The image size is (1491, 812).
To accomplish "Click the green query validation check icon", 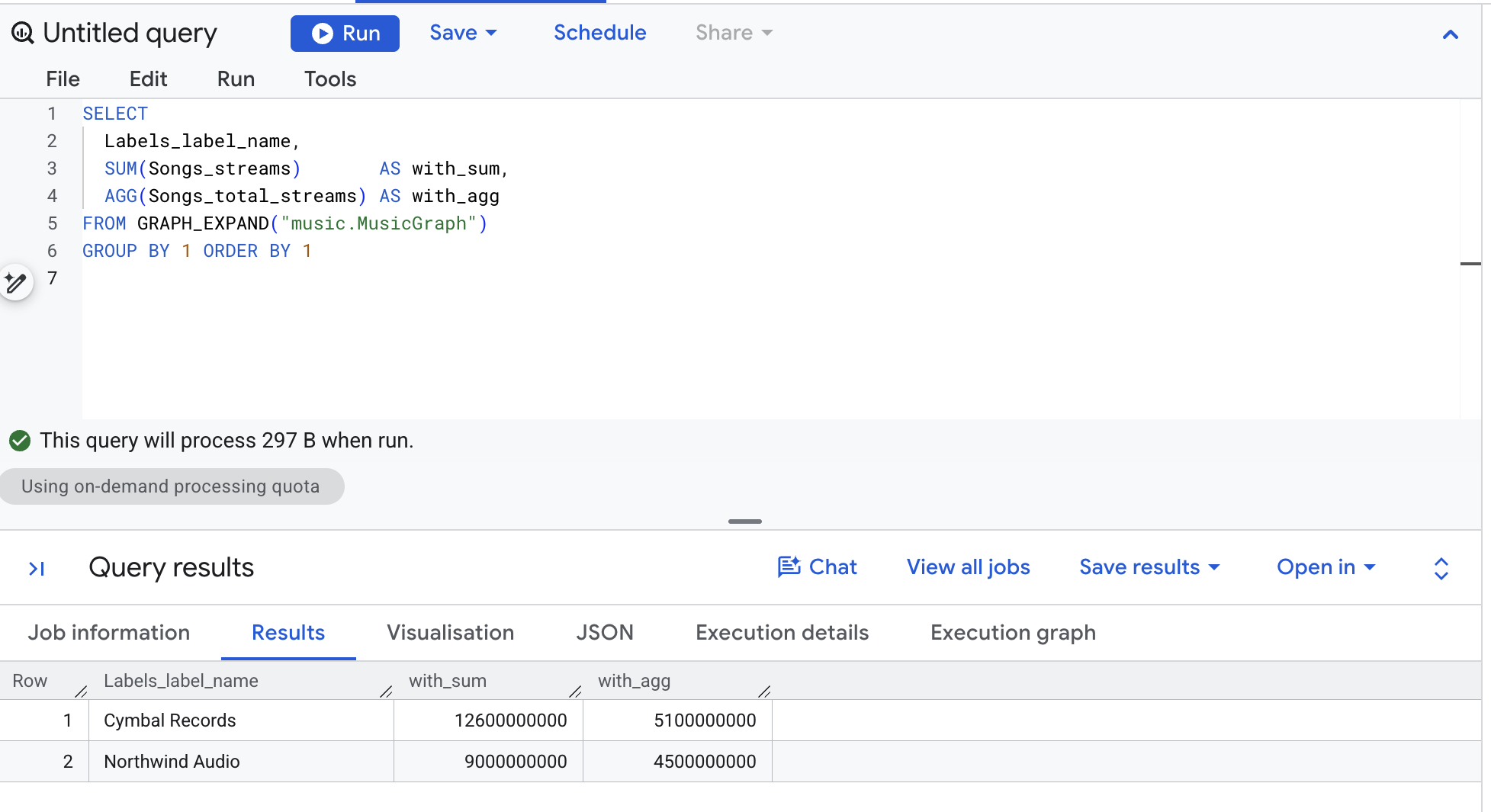I will click(x=20, y=441).
